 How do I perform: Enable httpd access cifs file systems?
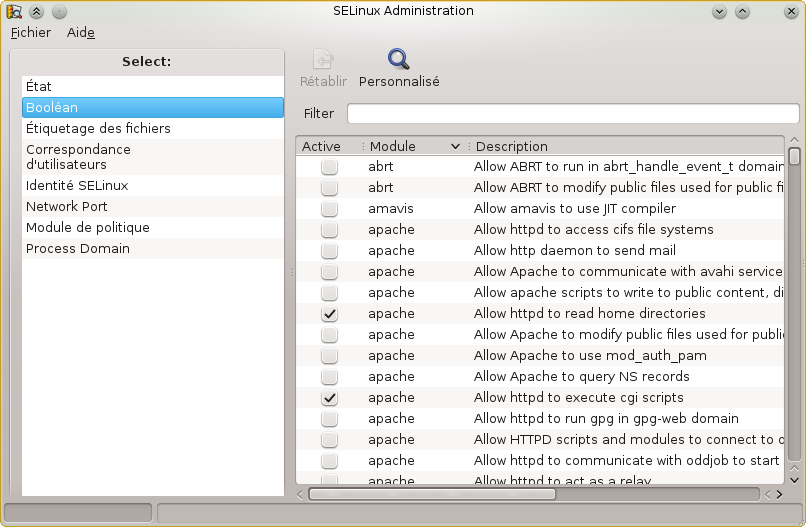point(329,230)
